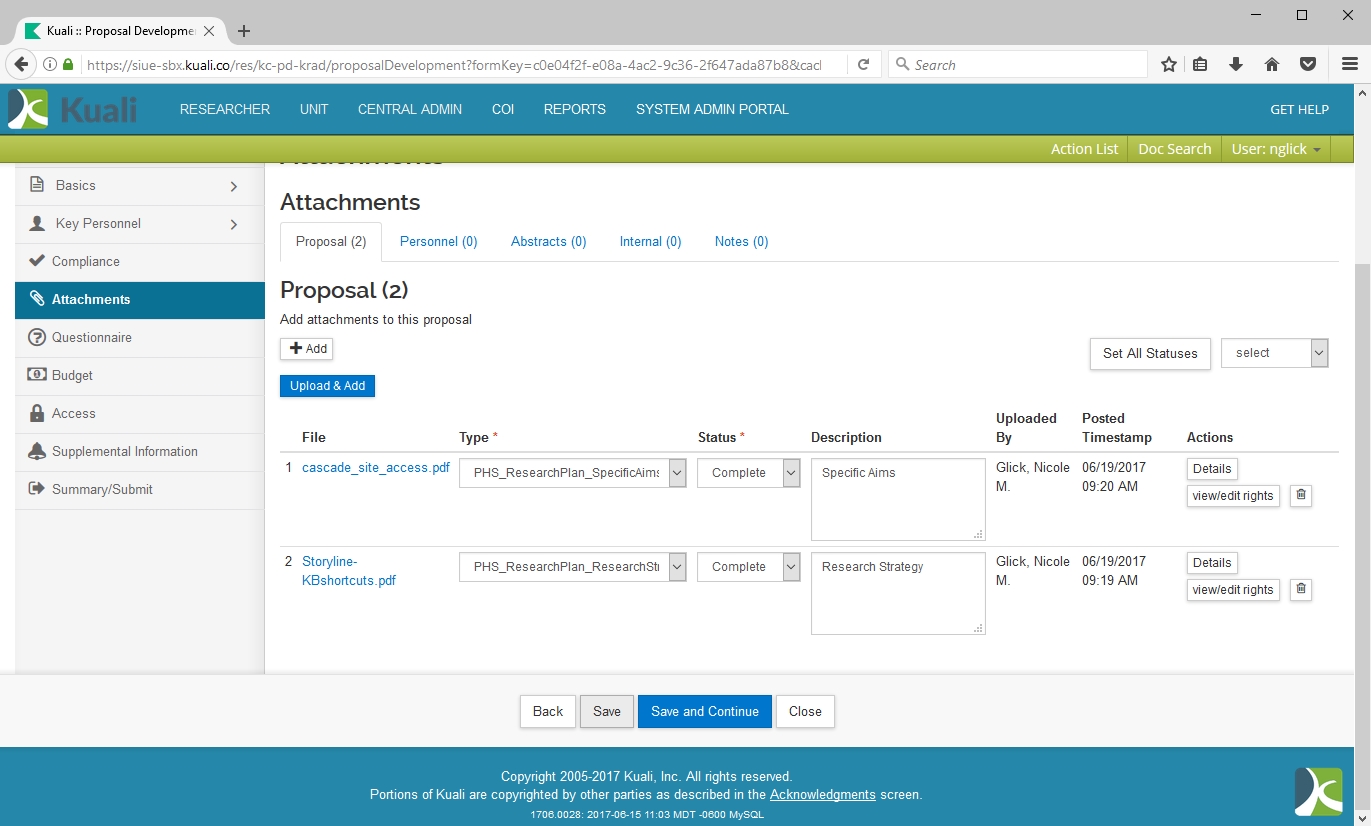Image resolution: width=1371 pixels, height=826 pixels.
Task: Open the Abstracts (0) tab
Action: [x=548, y=242]
